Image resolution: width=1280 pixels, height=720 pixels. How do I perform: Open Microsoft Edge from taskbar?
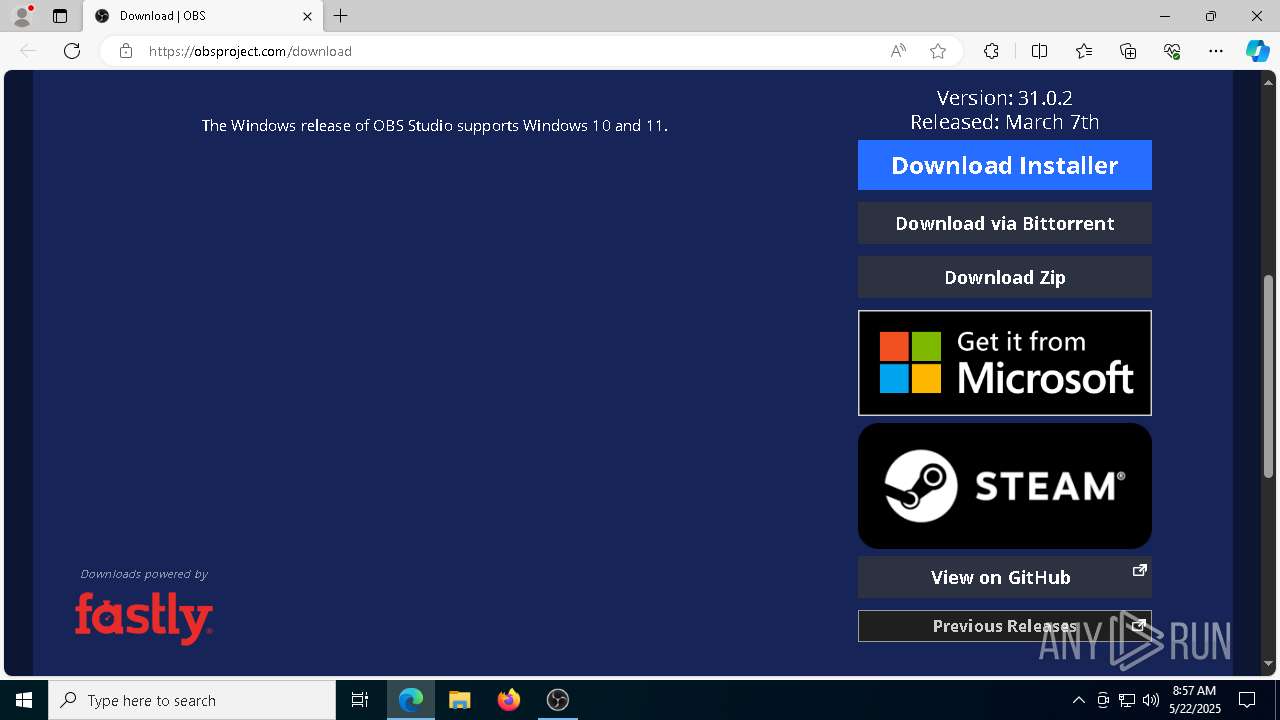411,700
